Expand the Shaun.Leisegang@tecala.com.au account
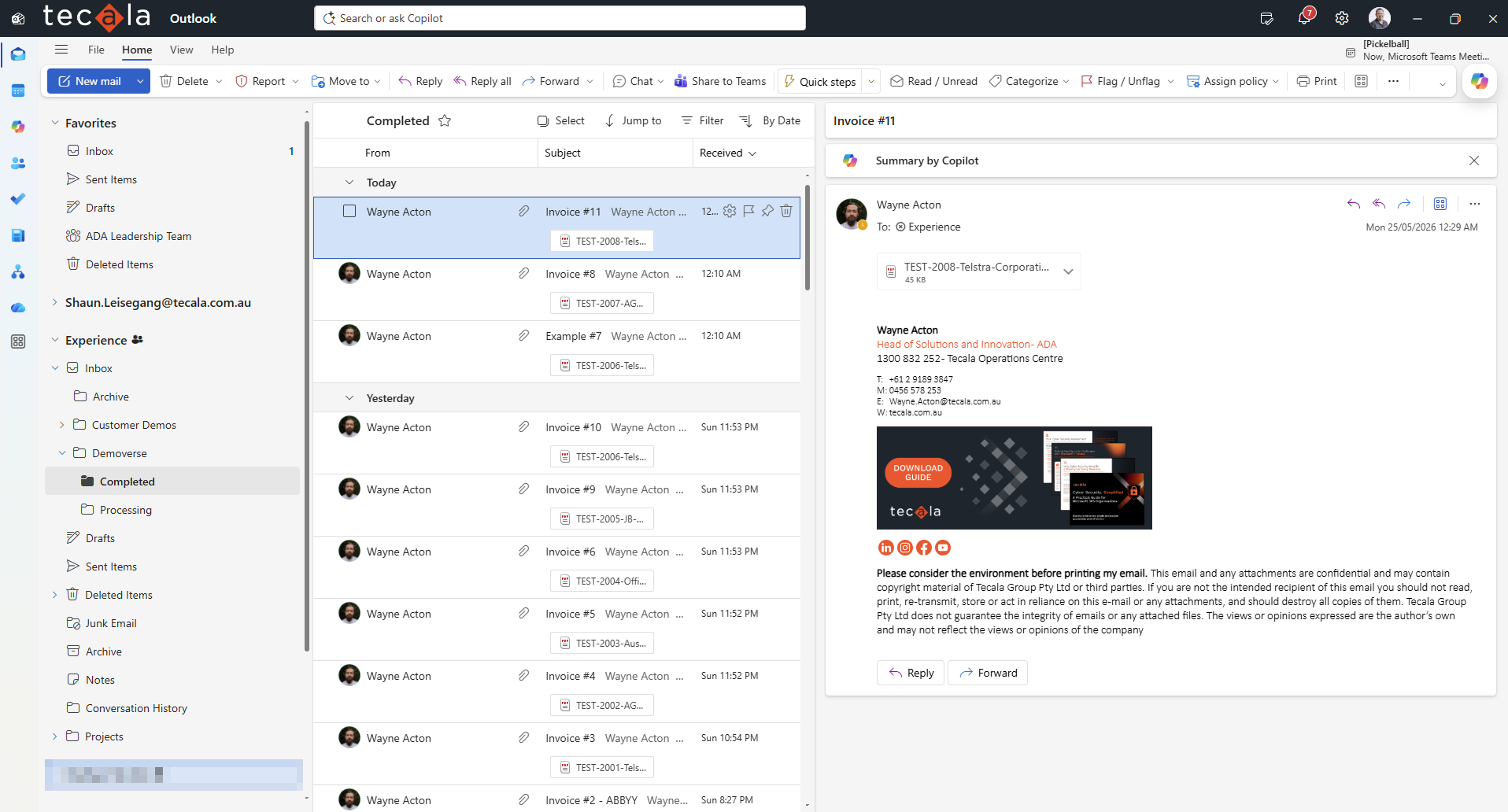 tap(54, 302)
